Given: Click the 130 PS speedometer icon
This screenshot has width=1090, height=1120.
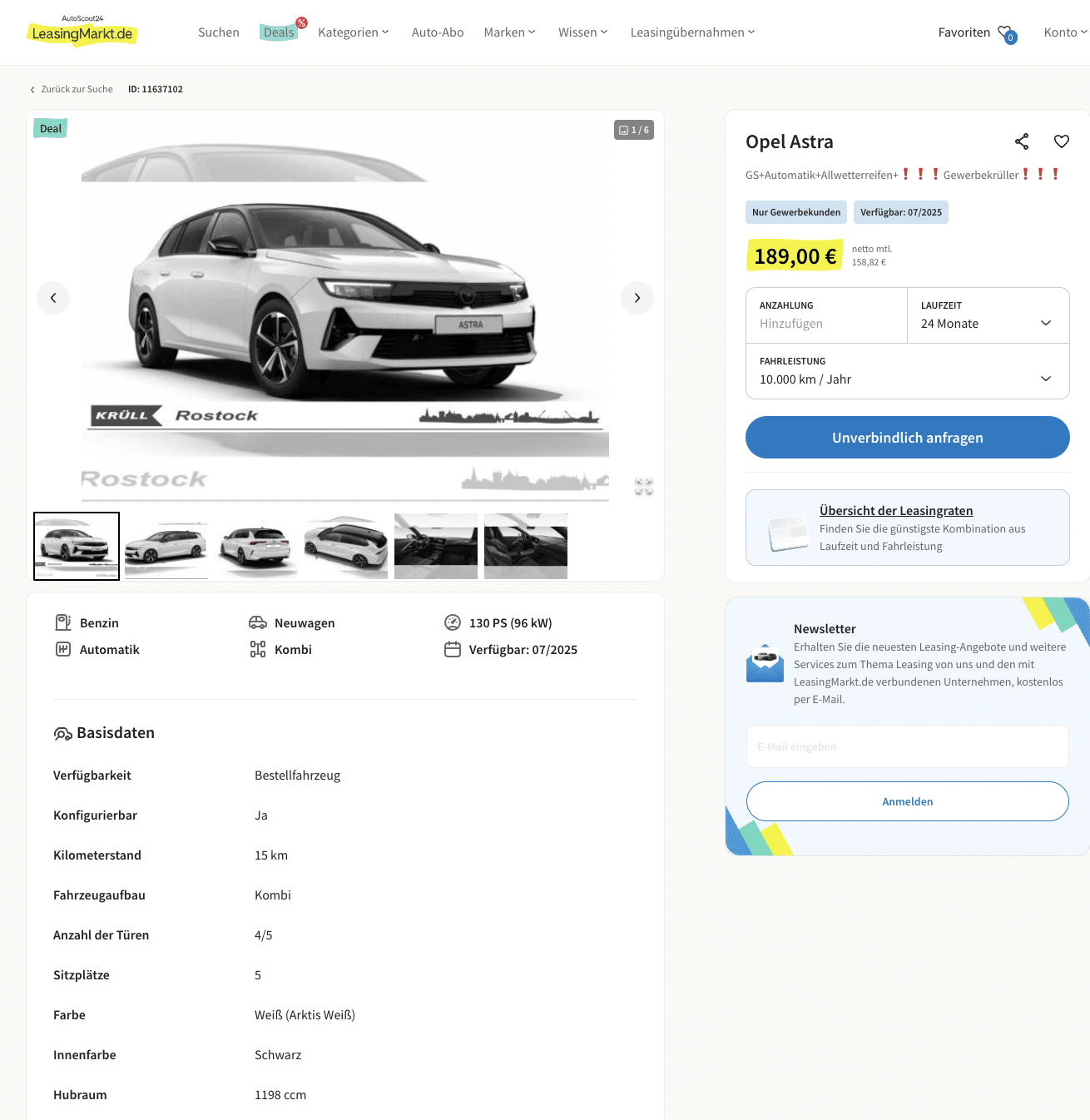Looking at the screenshot, I should coord(453,622).
